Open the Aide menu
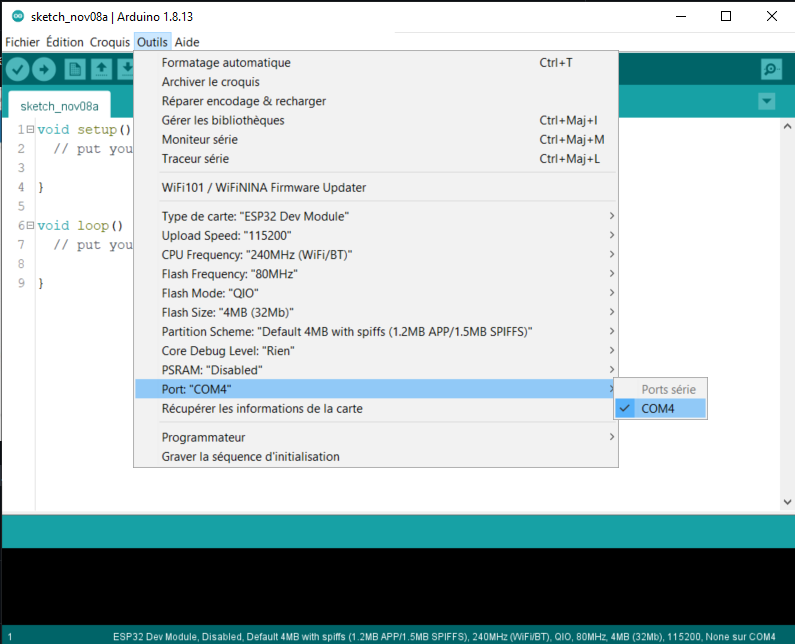Viewport: 795px width, 644px height. click(x=187, y=42)
